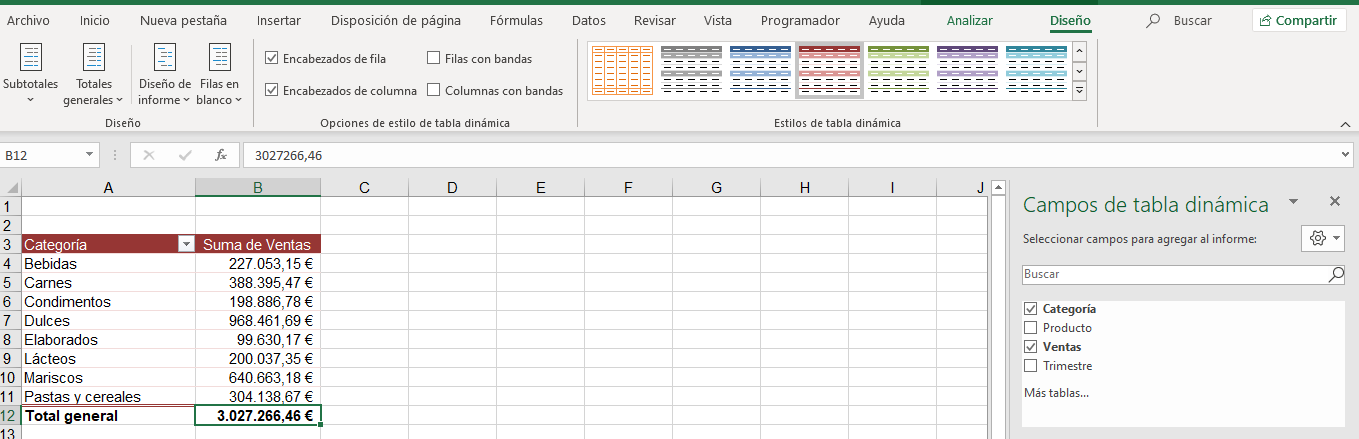Open the Insertar ribbon tab
Image resolution: width=1359 pixels, height=439 pixels.
click(x=278, y=20)
